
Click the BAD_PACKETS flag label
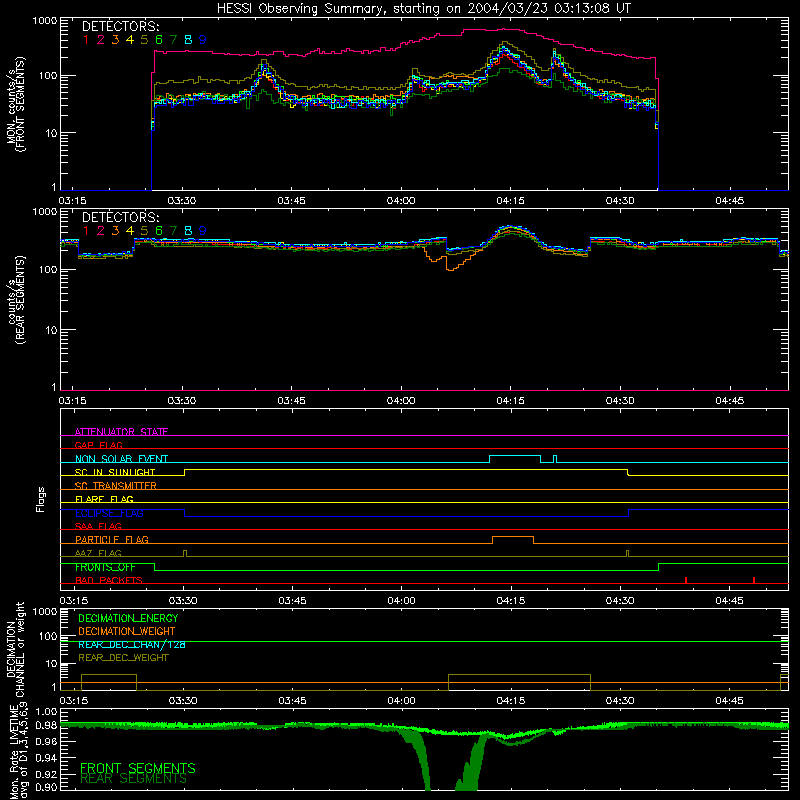click(x=109, y=580)
